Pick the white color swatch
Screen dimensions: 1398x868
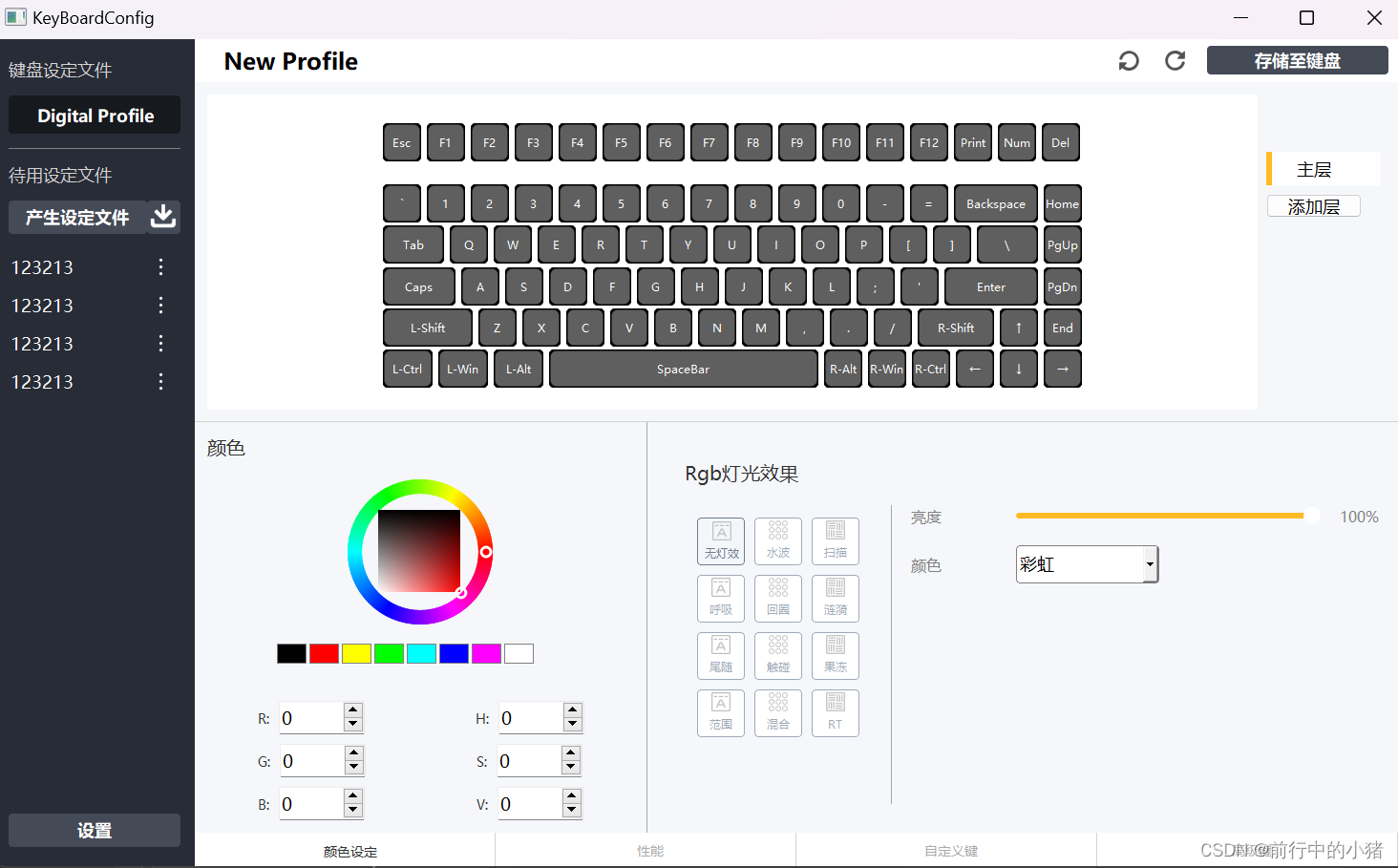click(x=519, y=653)
